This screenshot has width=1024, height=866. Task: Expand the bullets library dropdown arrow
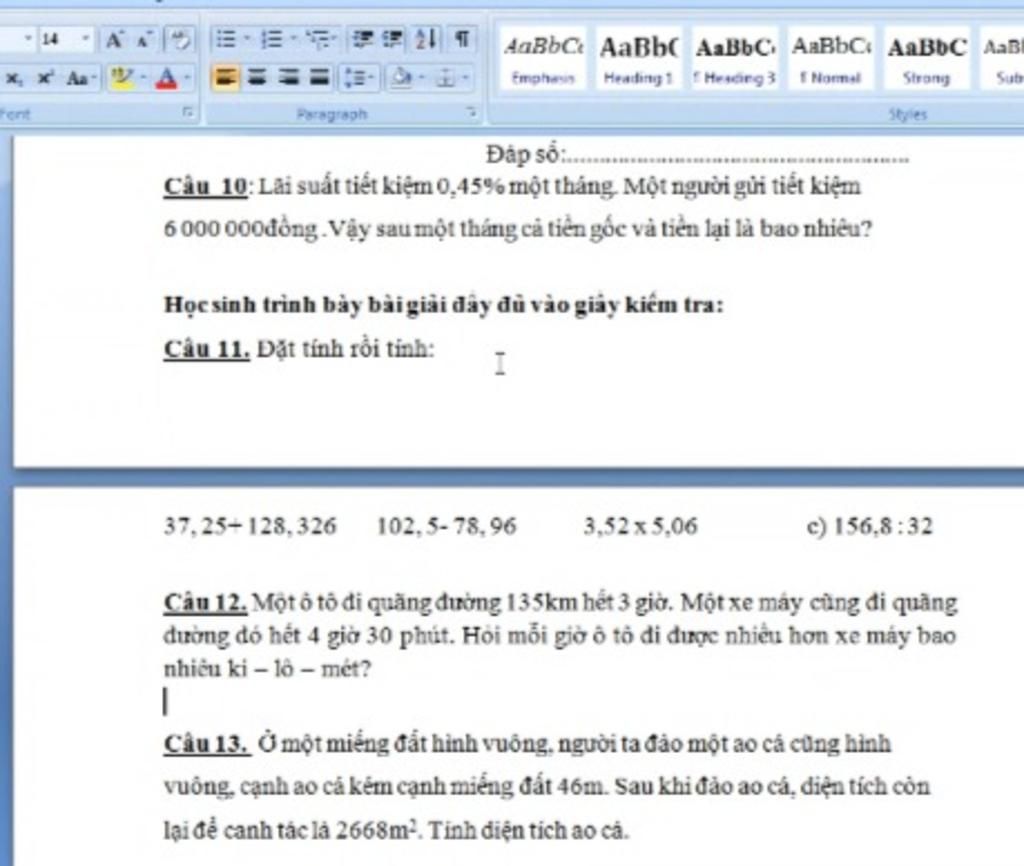[x=247, y=40]
